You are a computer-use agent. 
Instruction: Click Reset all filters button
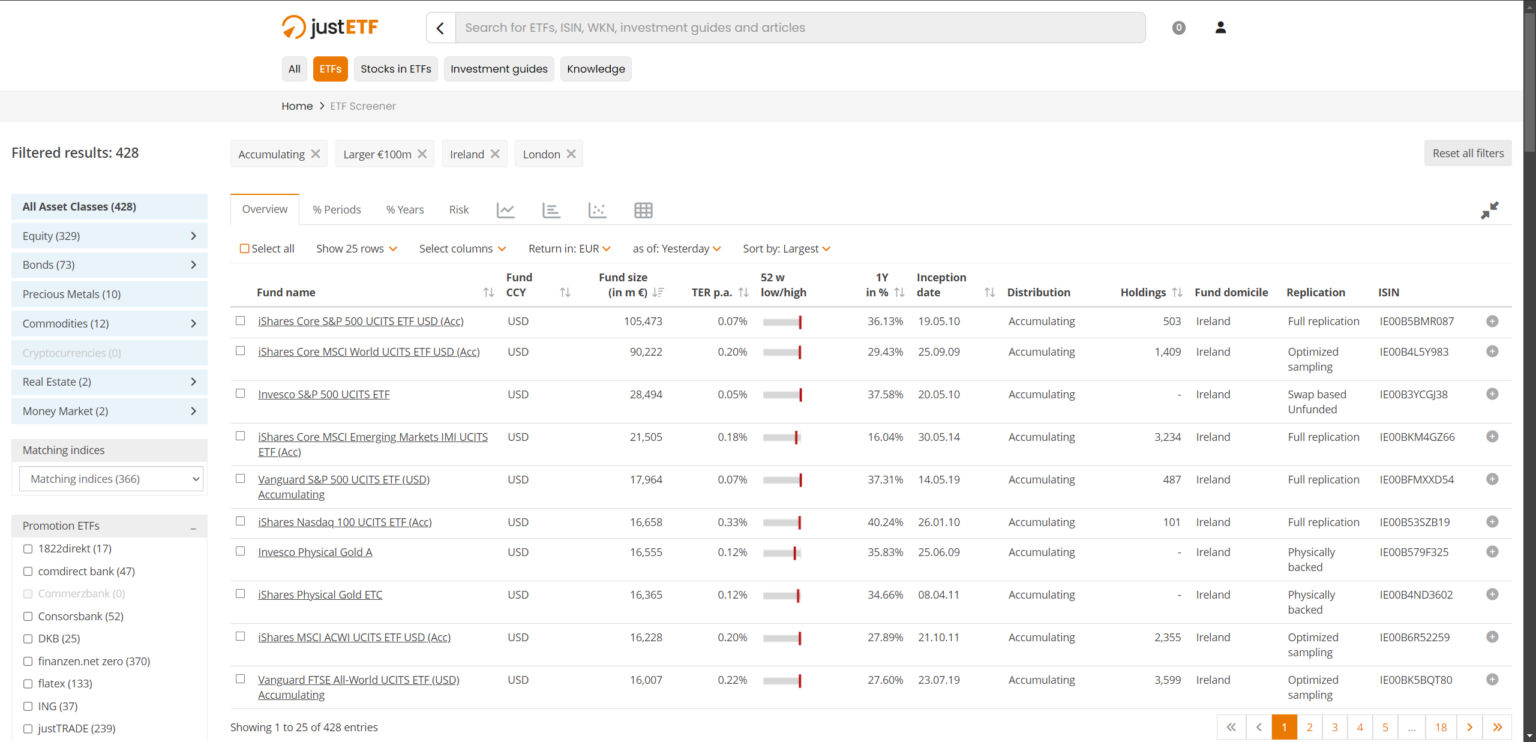tap(1467, 153)
